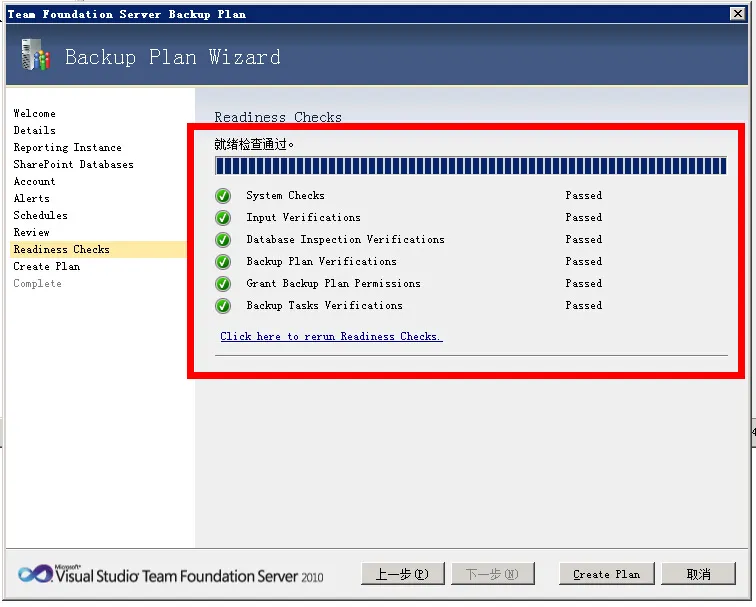
Task: Click the check icon beside Backup Tasks Verifications
Action: 223,306
